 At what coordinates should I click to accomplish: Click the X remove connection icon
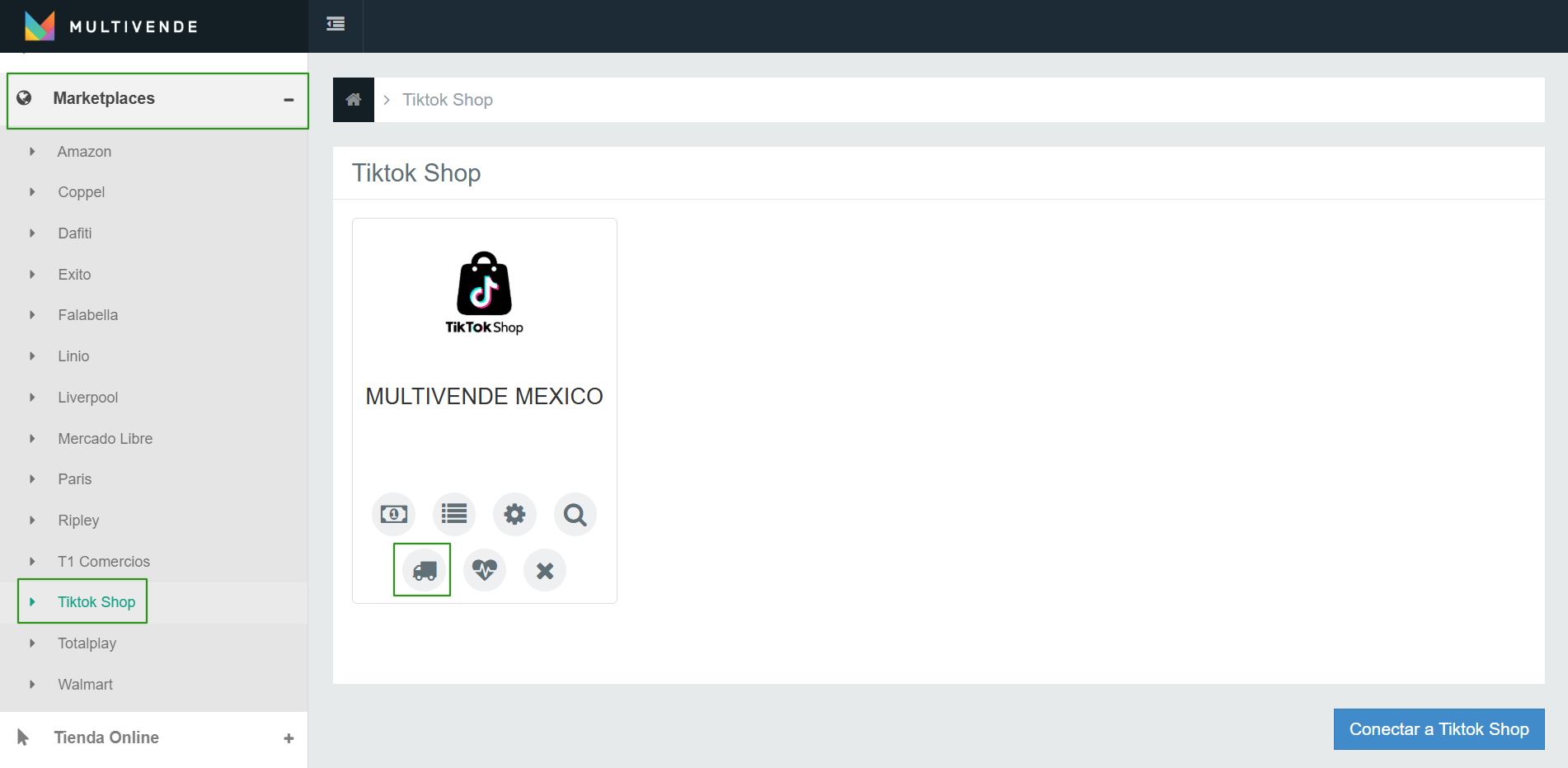pyautogui.click(x=545, y=570)
